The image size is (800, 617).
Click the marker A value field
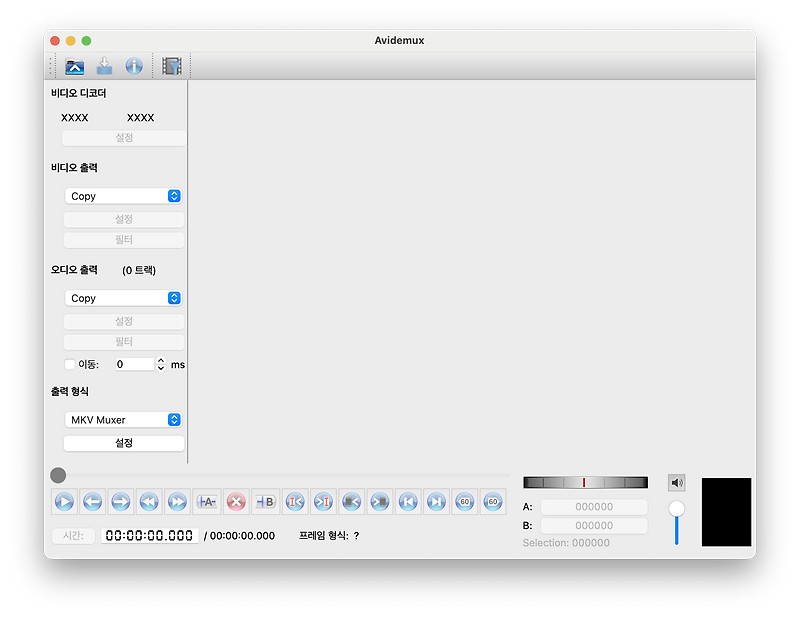click(593, 507)
